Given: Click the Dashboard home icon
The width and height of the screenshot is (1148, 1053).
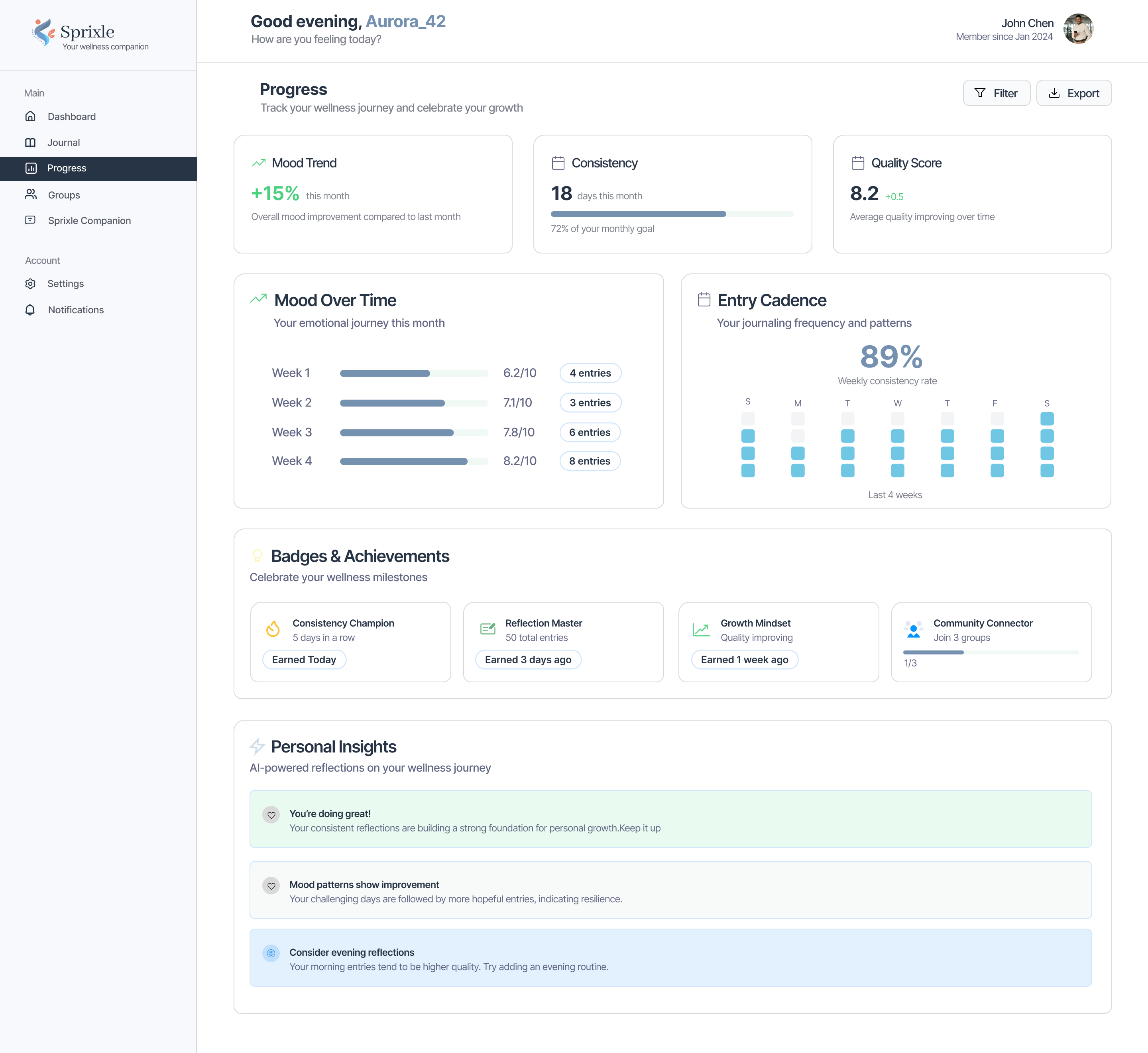Looking at the screenshot, I should [x=31, y=116].
